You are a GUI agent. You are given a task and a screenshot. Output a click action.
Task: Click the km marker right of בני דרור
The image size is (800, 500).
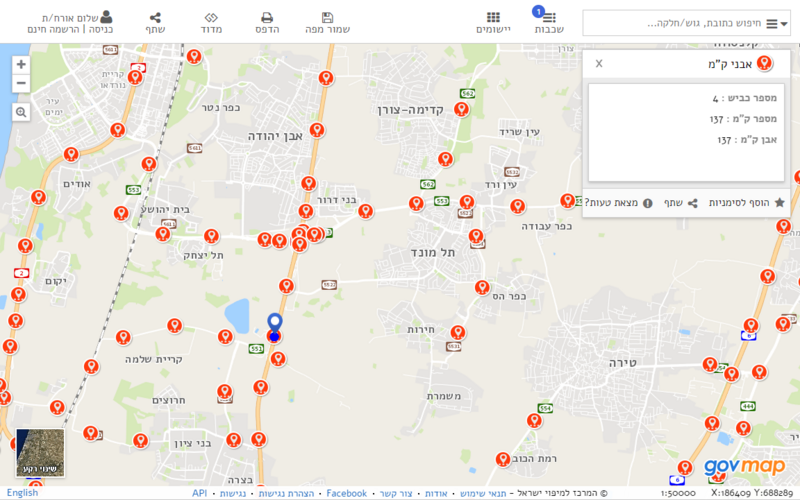[365, 211]
